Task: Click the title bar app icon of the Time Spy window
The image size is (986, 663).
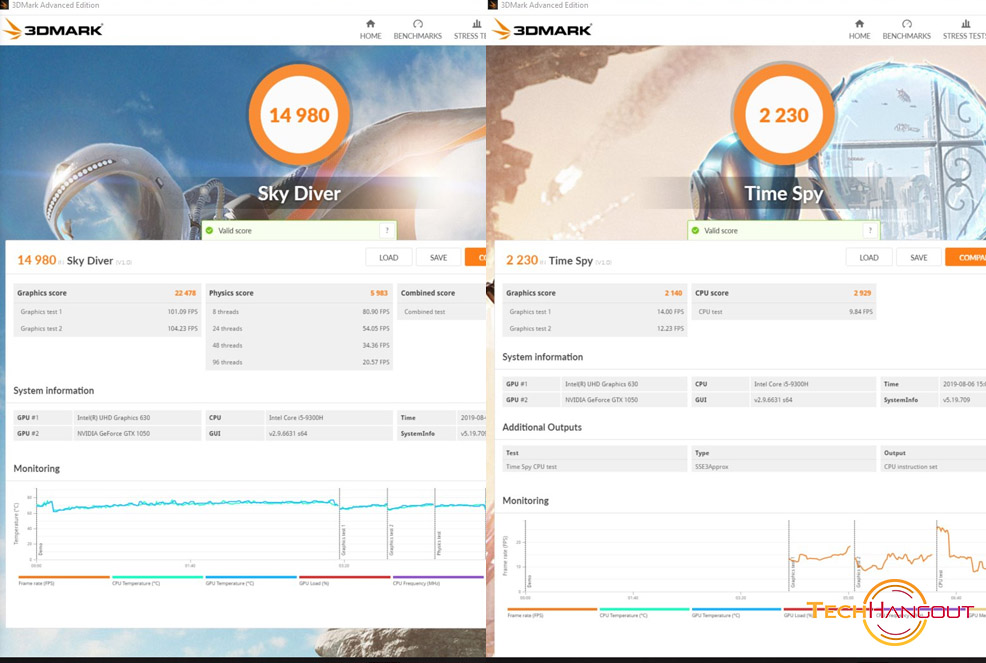Action: 494,5
